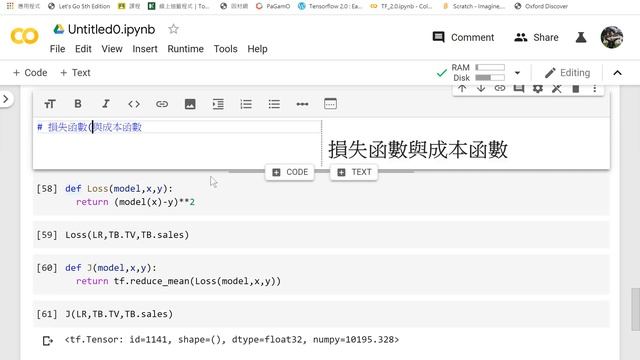Viewport: 640px width, 360px height.
Task: Click the RAM usage bar
Action: coord(490,67)
